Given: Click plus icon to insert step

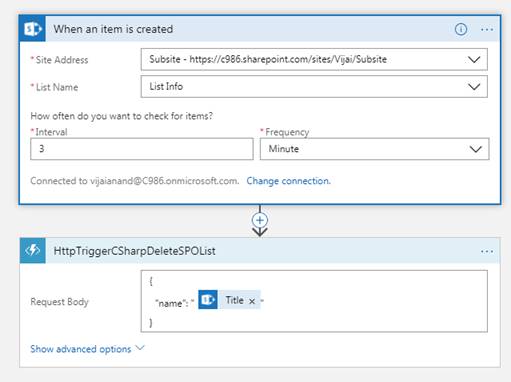Looking at the screenshot, I should coord(260,220).
